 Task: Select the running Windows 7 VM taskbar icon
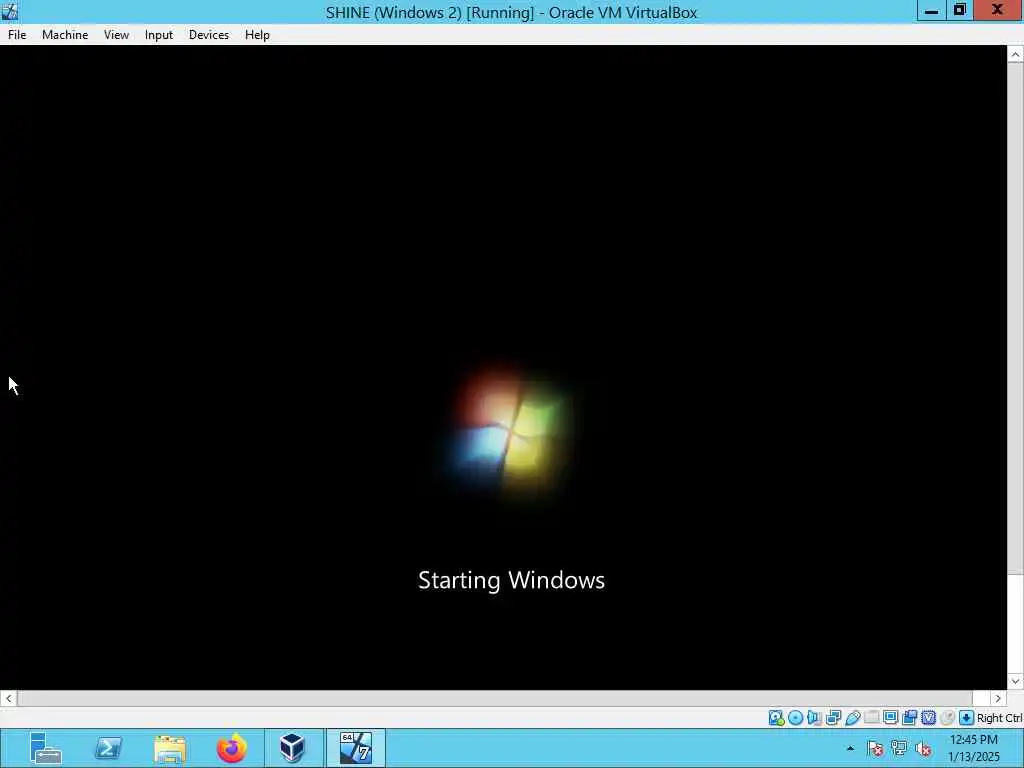(x=355, y=748)
